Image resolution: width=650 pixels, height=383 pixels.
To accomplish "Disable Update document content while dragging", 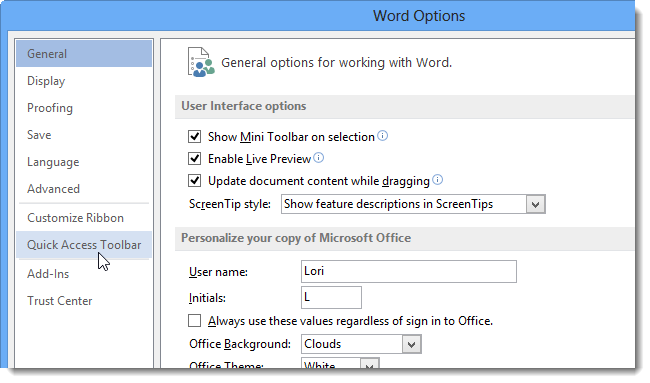I will tap(194, 180).
